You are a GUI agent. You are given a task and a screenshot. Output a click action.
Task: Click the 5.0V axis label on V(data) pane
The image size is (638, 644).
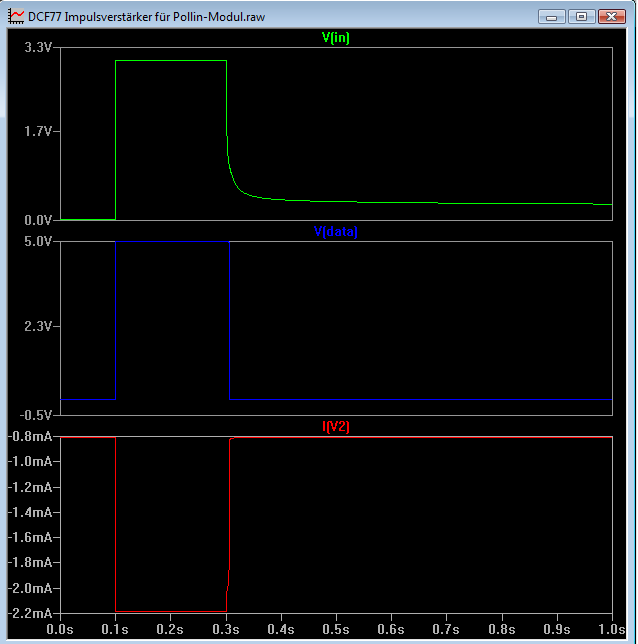pyautogui.click(x=37, y=242)
